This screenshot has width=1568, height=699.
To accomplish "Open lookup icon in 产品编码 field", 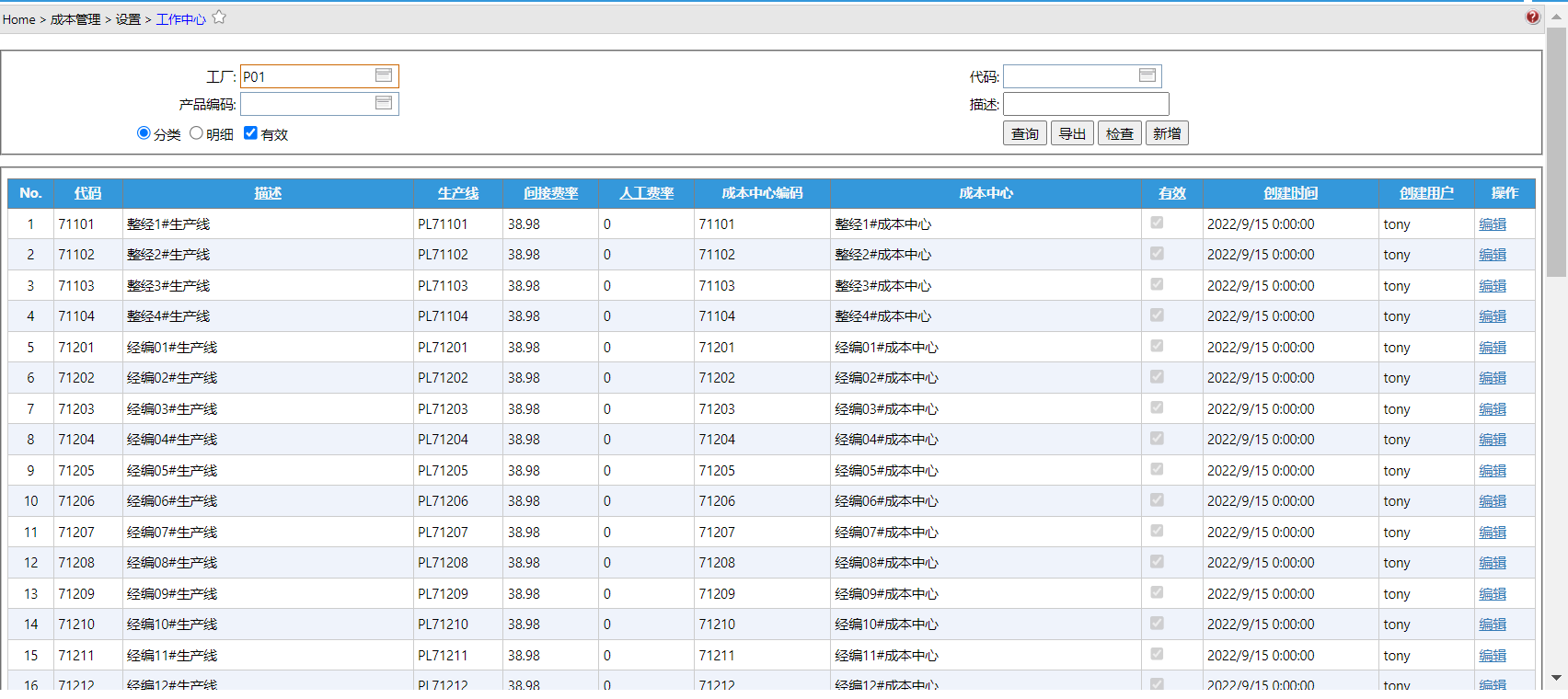I will [x=384, y=103].
